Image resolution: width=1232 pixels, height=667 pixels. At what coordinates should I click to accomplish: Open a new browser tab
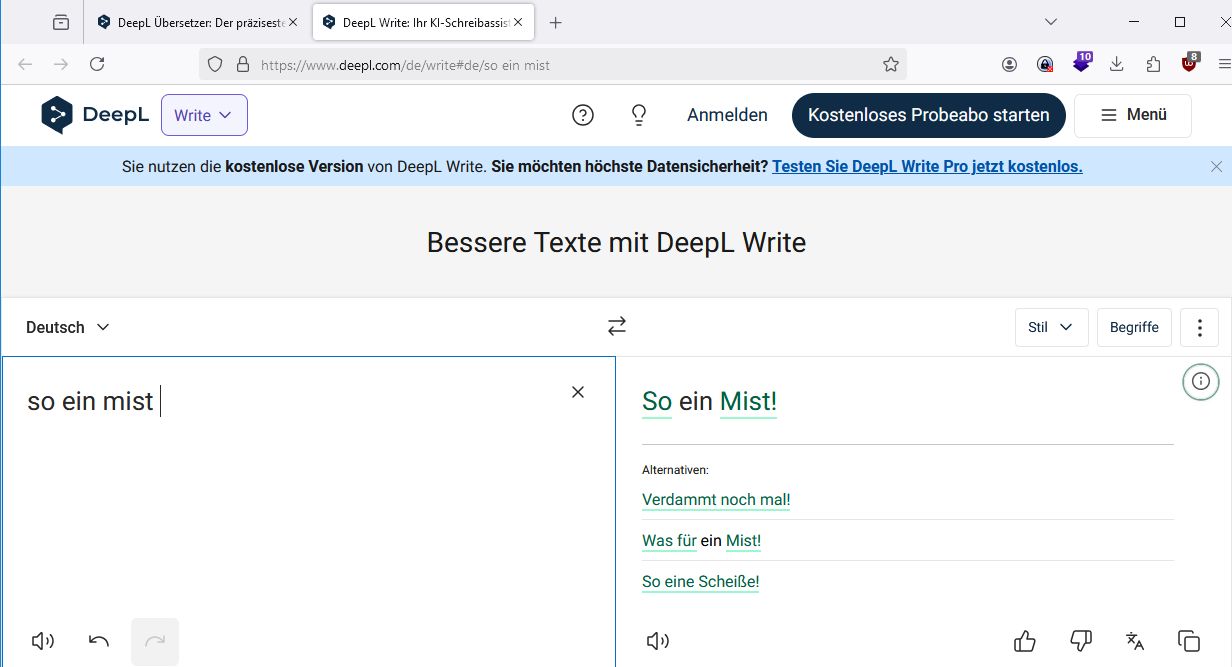pyautogui.click(x=556, y=22)
